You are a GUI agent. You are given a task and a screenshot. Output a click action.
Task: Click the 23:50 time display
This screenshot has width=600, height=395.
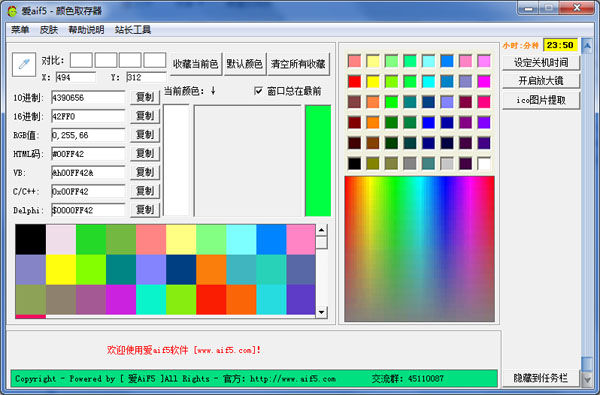560,45
